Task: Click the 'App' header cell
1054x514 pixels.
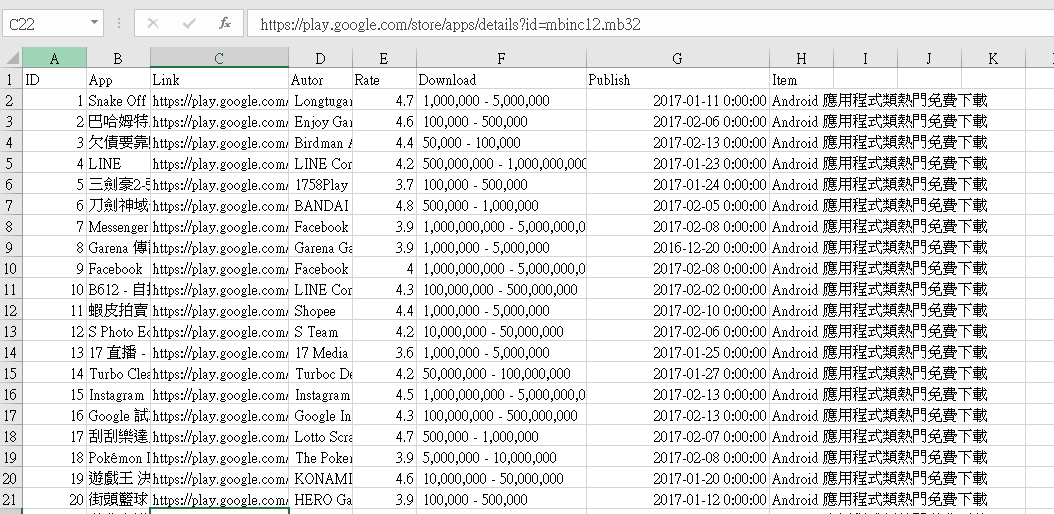Action: (x=118, y=80)
